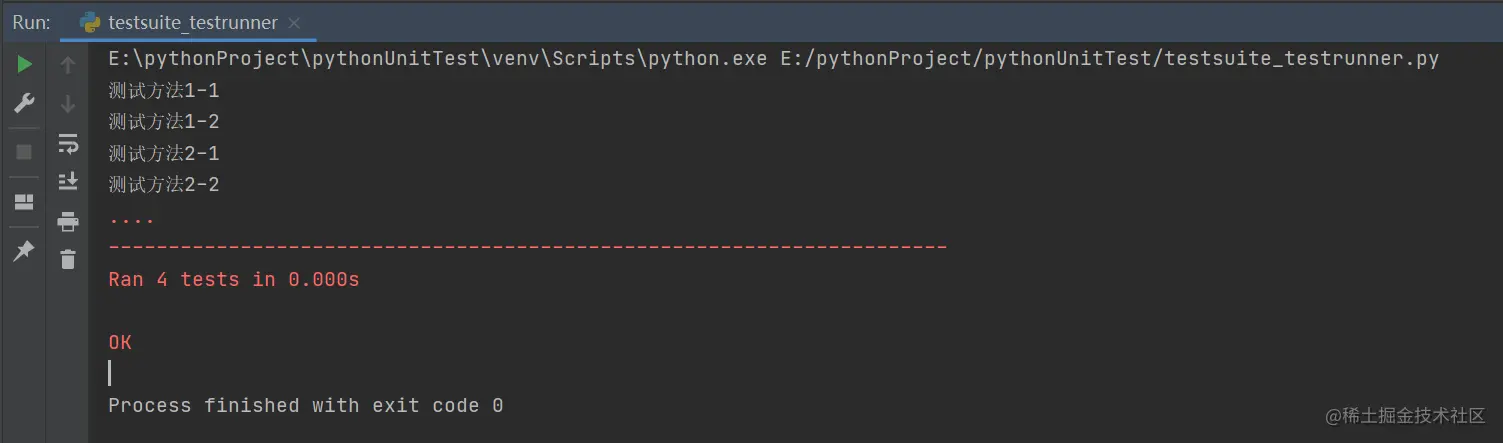Screen dimensions: 1503x443
Task: Clear all console output with the trash icon
Action: click(x=68, y=259)
